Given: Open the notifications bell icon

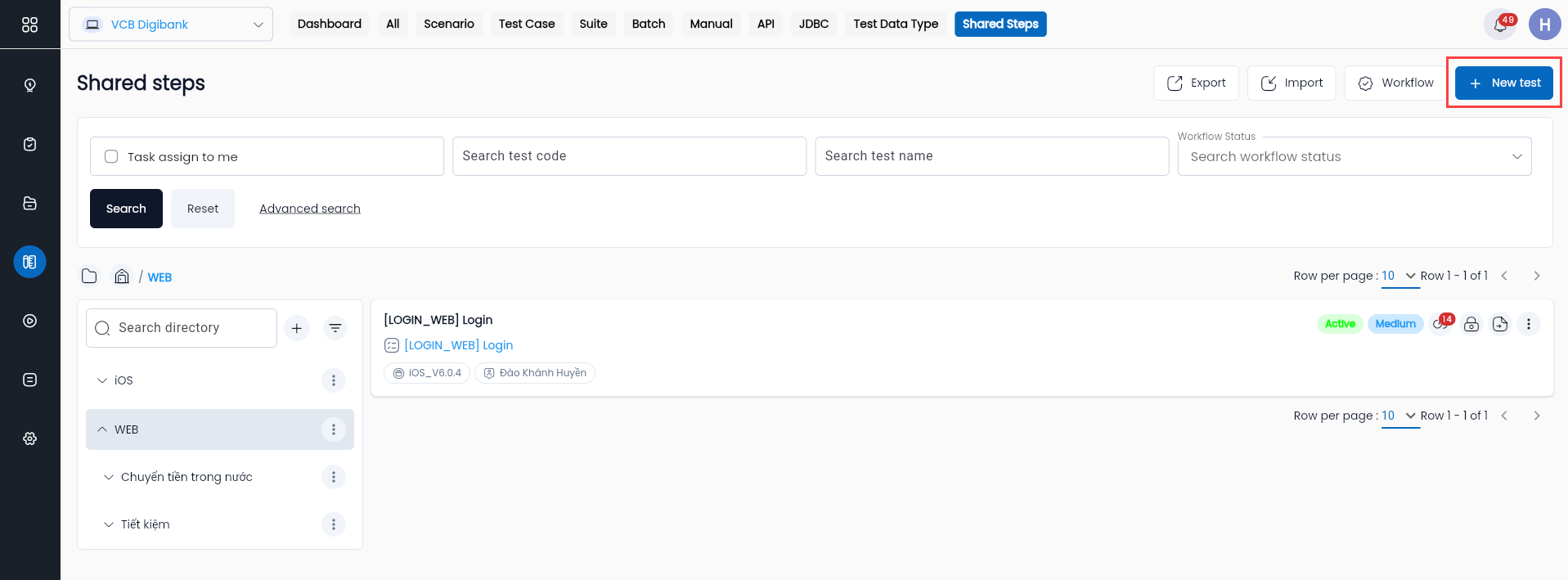Looking at the screenshot, I should coord(1500,25).
